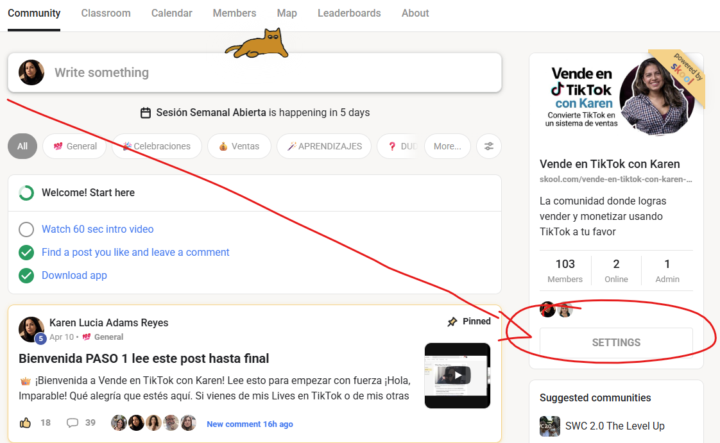Click the first member avatar above SETTINGS
This screenshot has height=443, width=720.
tap(547, 309)
